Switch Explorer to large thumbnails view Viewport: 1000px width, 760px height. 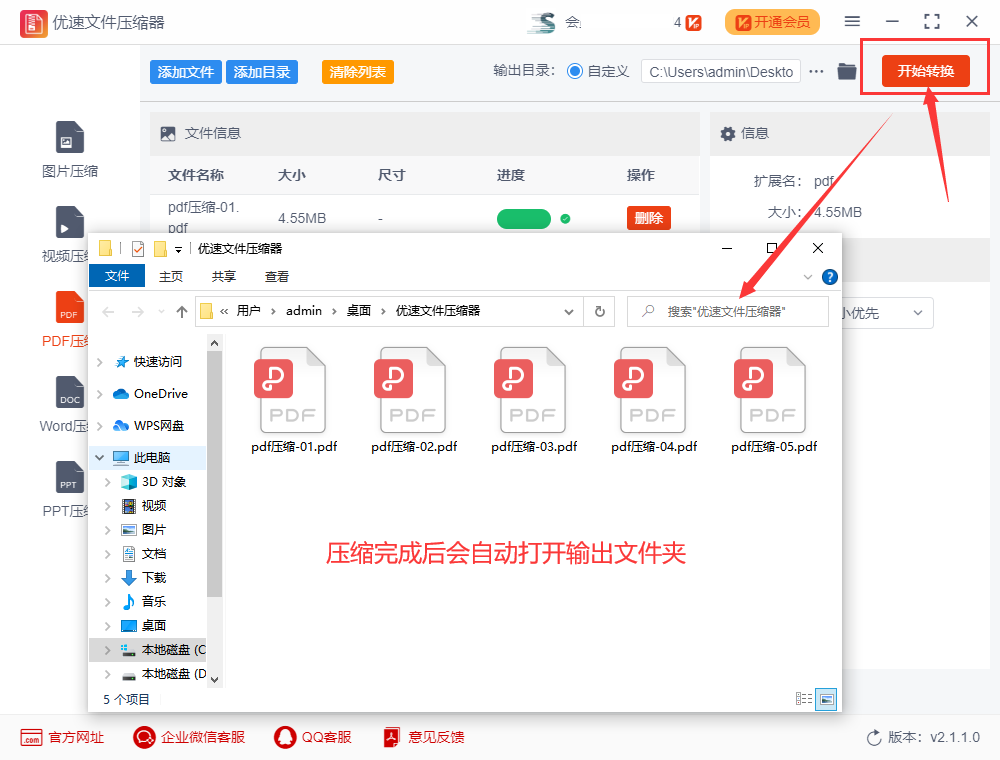[826, 699]
